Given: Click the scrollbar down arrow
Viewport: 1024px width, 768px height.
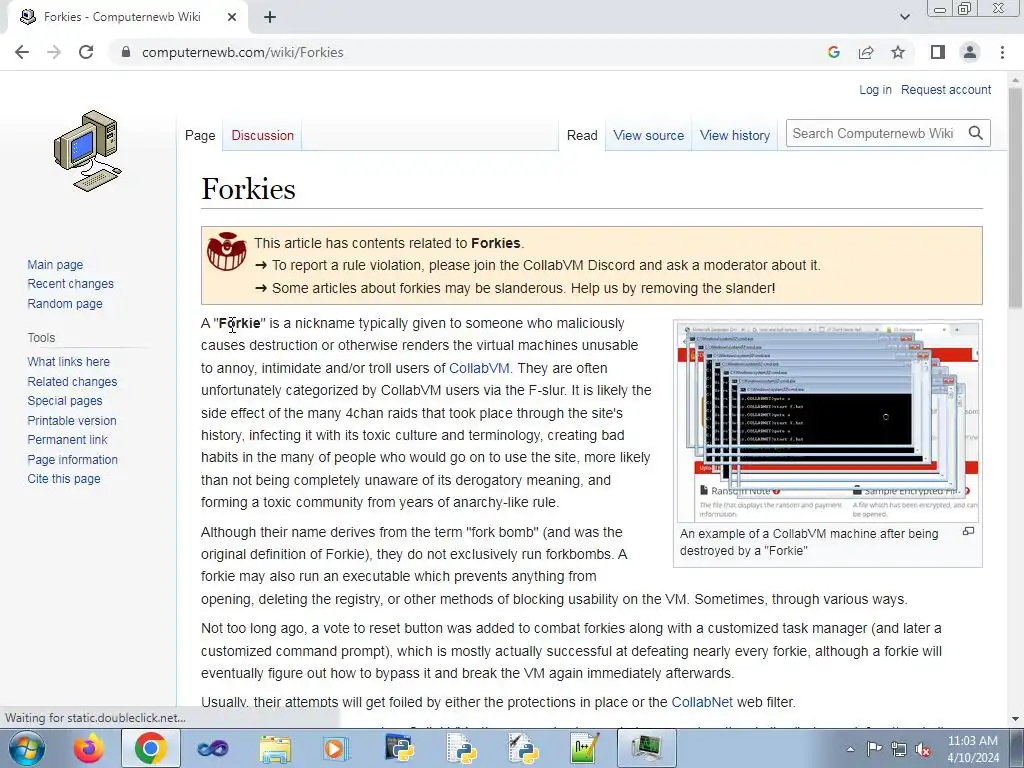Looking at the screenshot, I should tap(1015, 719).
